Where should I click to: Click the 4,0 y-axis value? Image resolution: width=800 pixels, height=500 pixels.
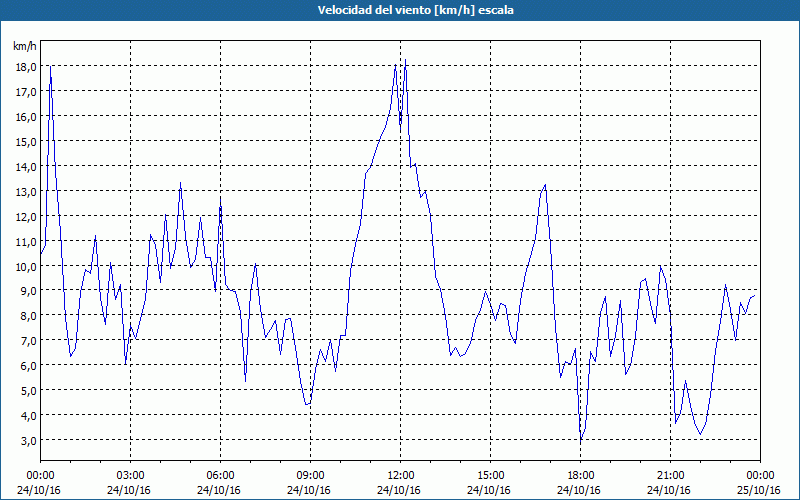pyautogui.click(x=28, y=415)
